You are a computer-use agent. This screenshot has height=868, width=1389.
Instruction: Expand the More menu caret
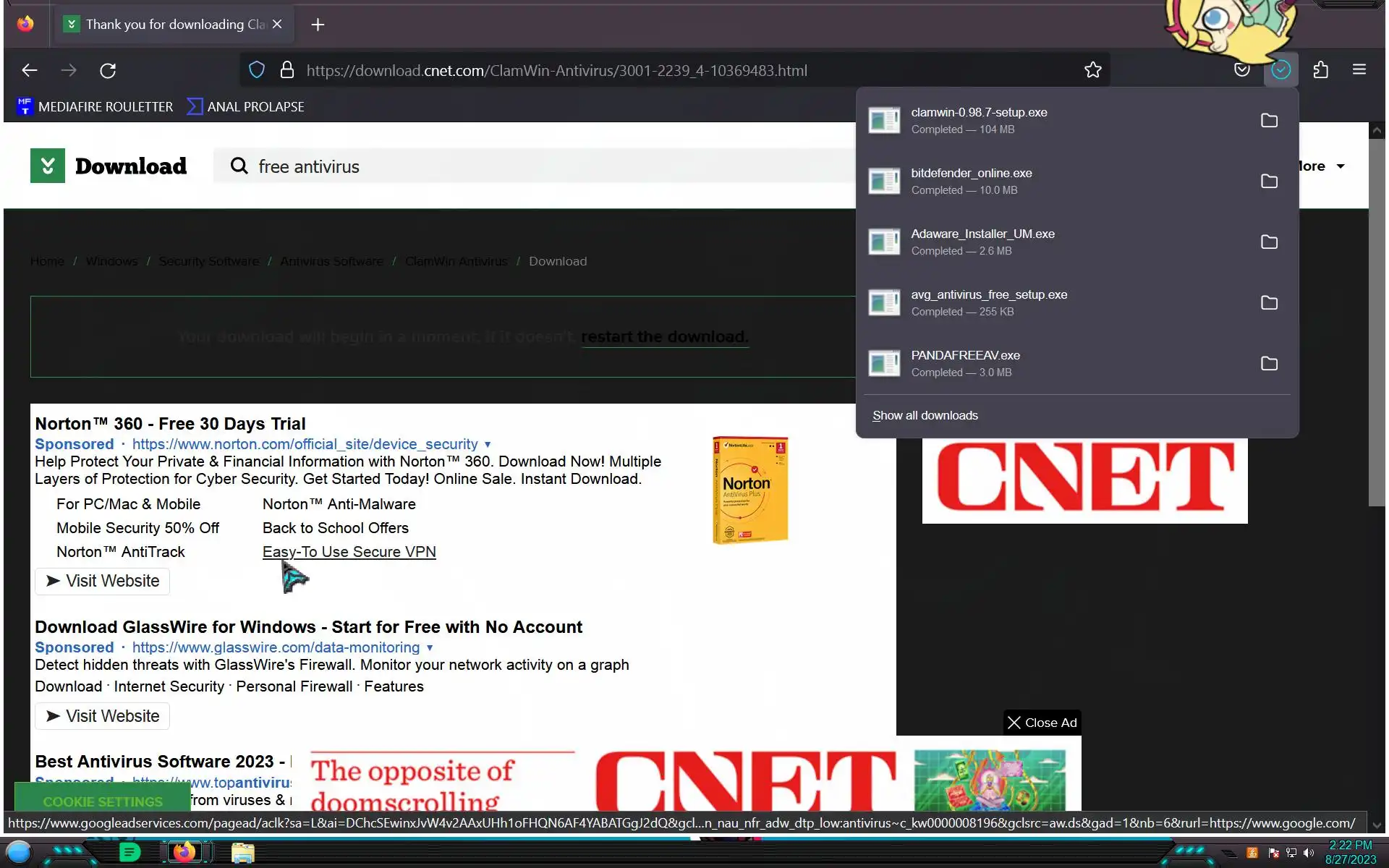tap(1341, 166)
